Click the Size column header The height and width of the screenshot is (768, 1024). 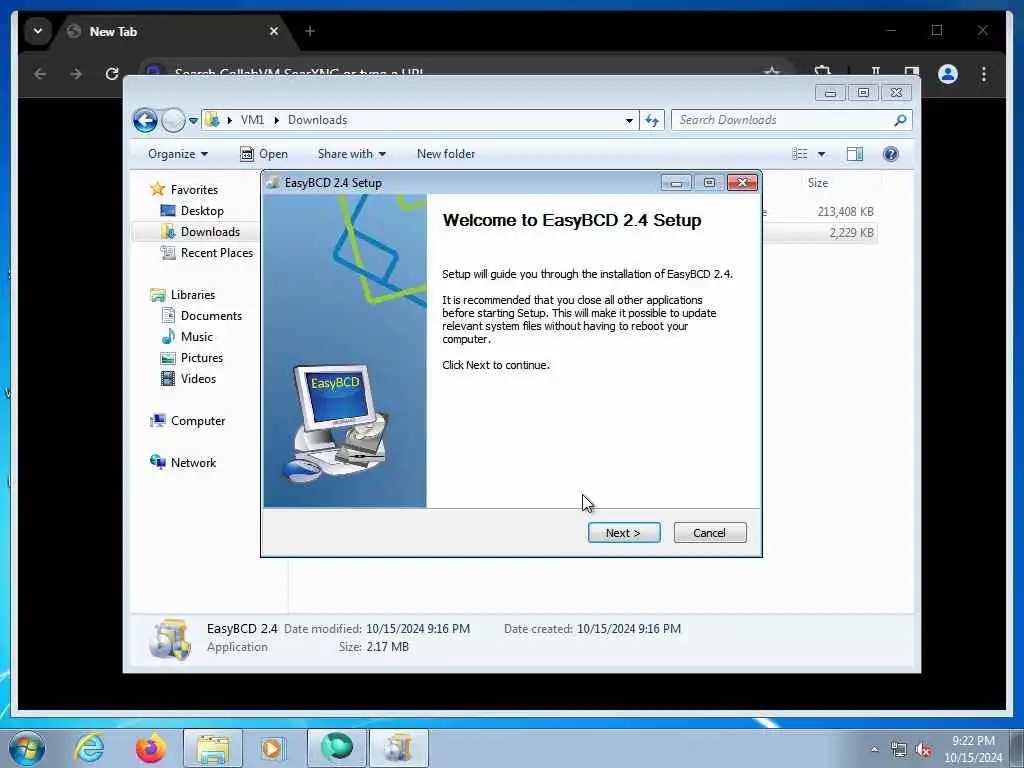818,183
